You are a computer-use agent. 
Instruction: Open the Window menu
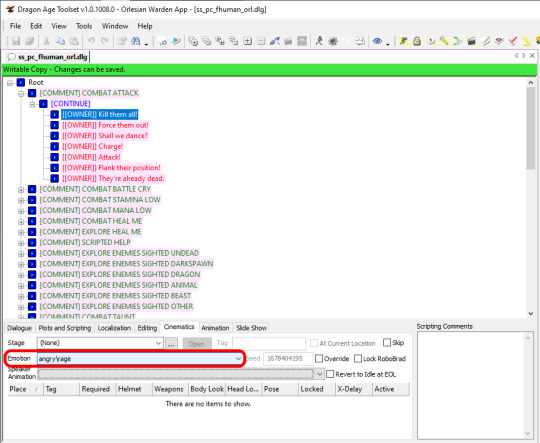[115, 26]
